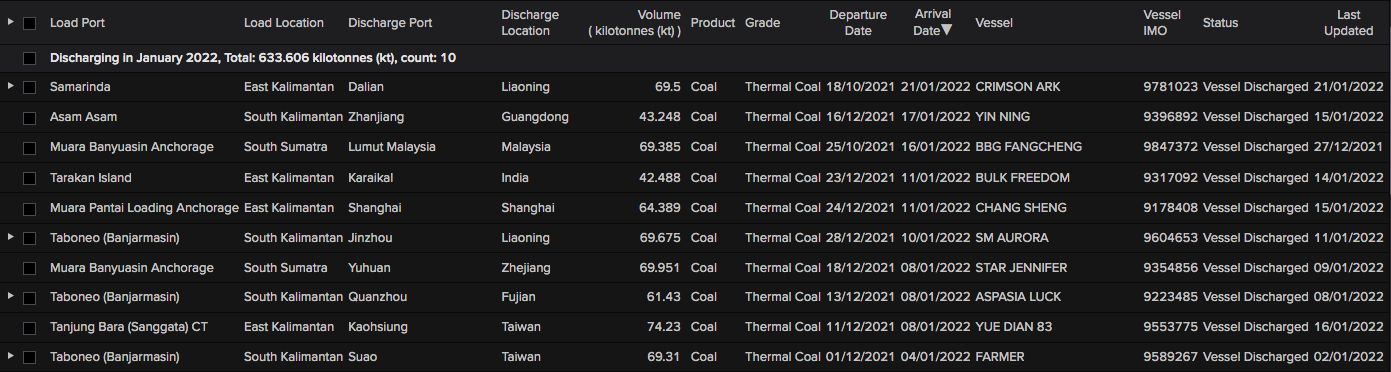Select vessel name YUE DIAN 83
This screenshot has width=1391, height=372.
[x=1015, y=327]
